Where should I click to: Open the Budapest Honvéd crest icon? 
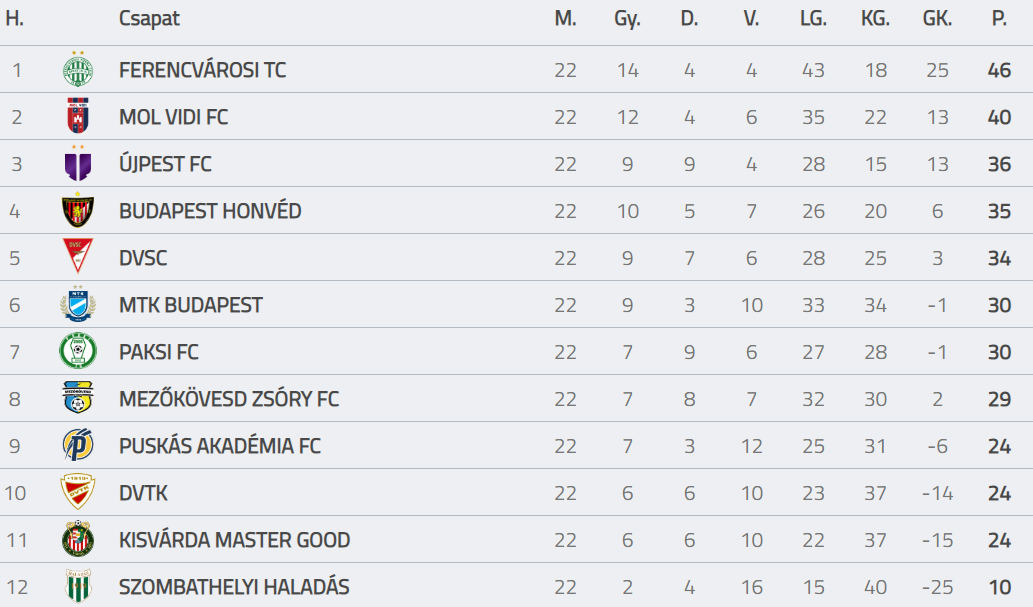click(78, 211)
